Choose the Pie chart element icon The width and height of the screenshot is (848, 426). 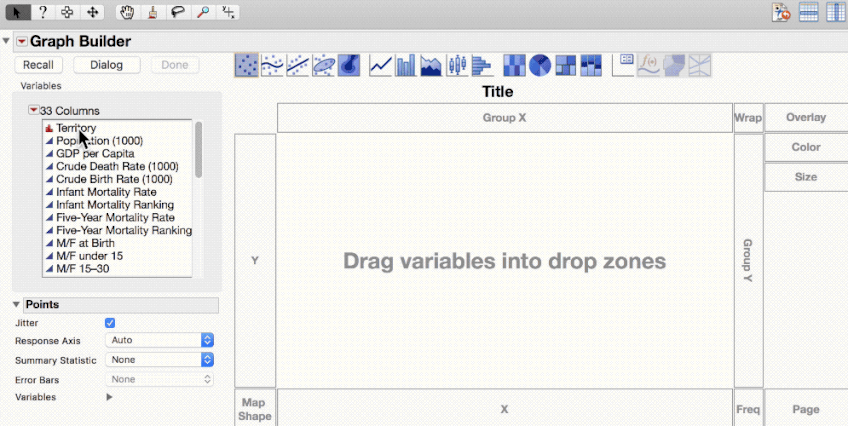pos(540,65)
